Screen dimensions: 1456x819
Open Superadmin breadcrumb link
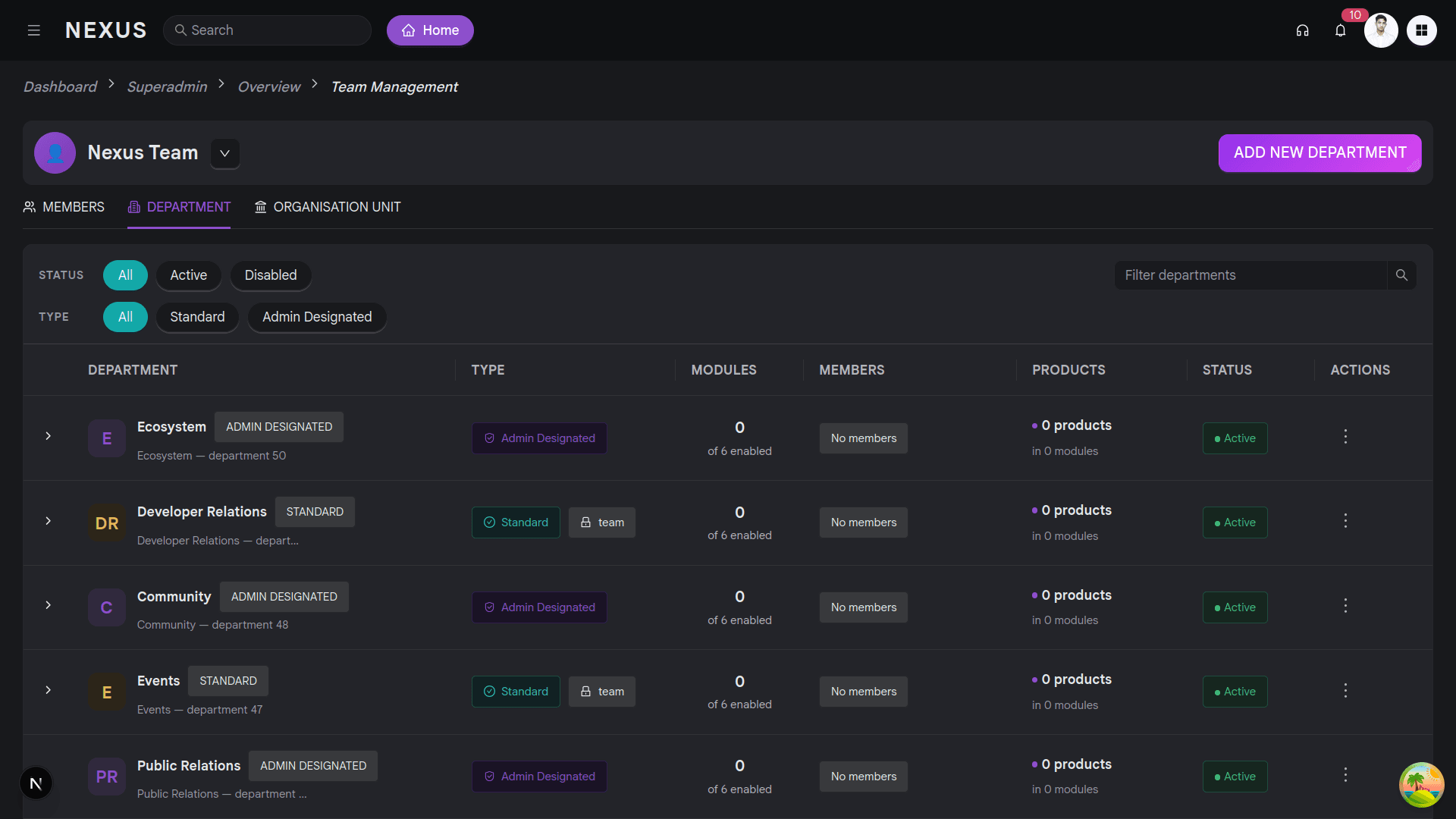point(167,86)
